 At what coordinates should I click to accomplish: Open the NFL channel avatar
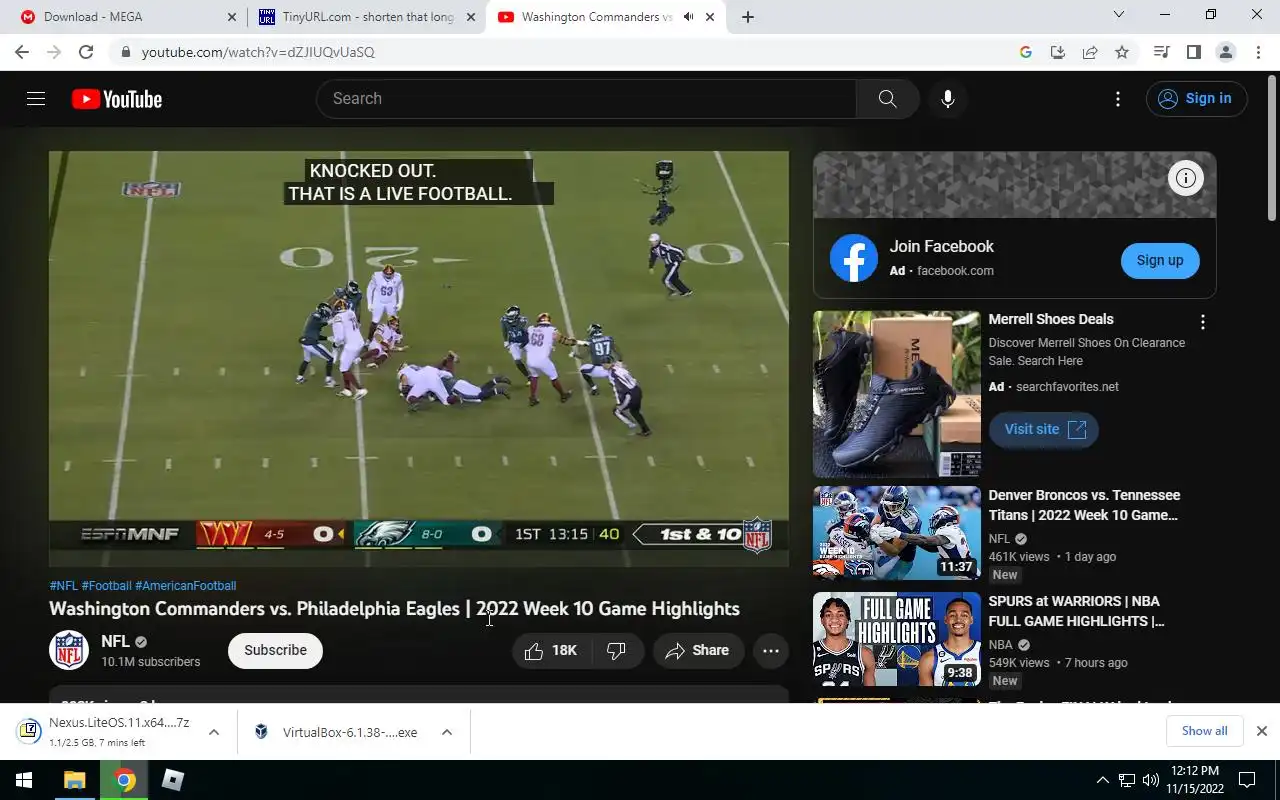[69, 650]
